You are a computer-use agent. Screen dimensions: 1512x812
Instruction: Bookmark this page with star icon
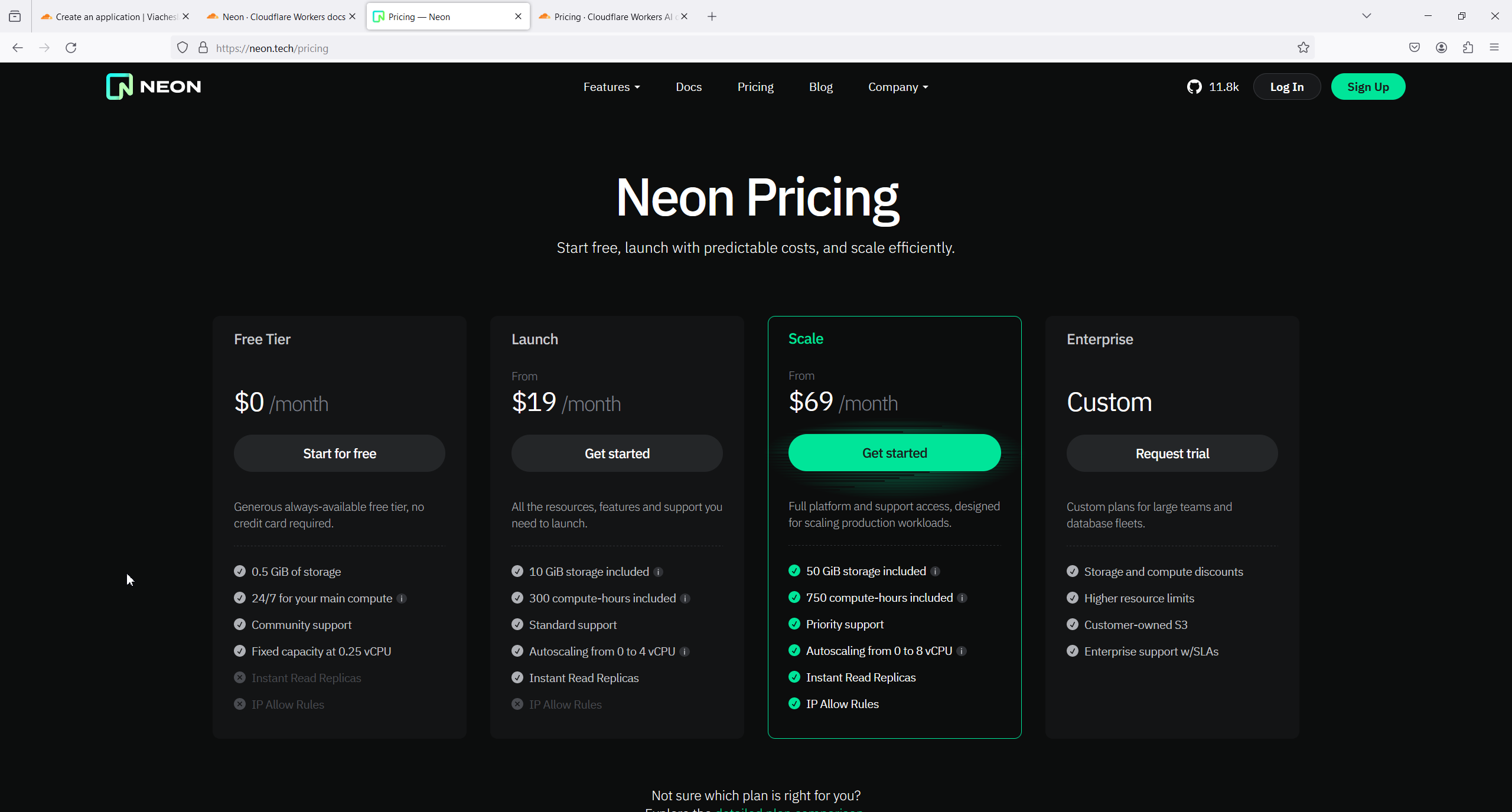click(x=1304, y=48)
